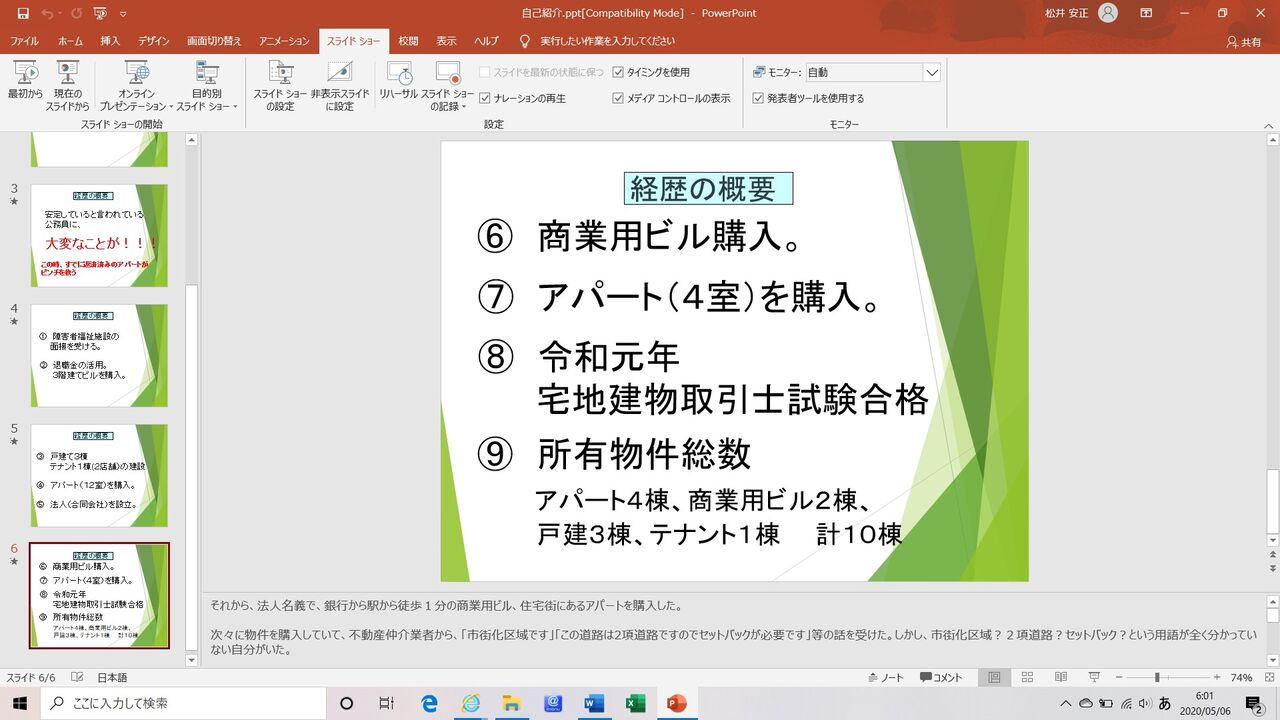1280x720 pixels.
Task: Open slide show settings (スライド ショーの設定)
Action: click(x=280, y=86)
